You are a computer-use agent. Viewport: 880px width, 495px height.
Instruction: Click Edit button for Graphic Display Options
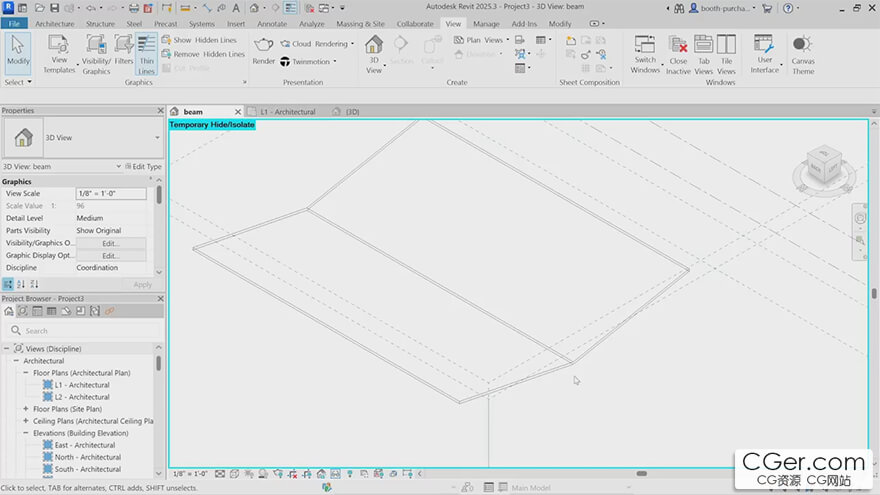coord(110,256)
